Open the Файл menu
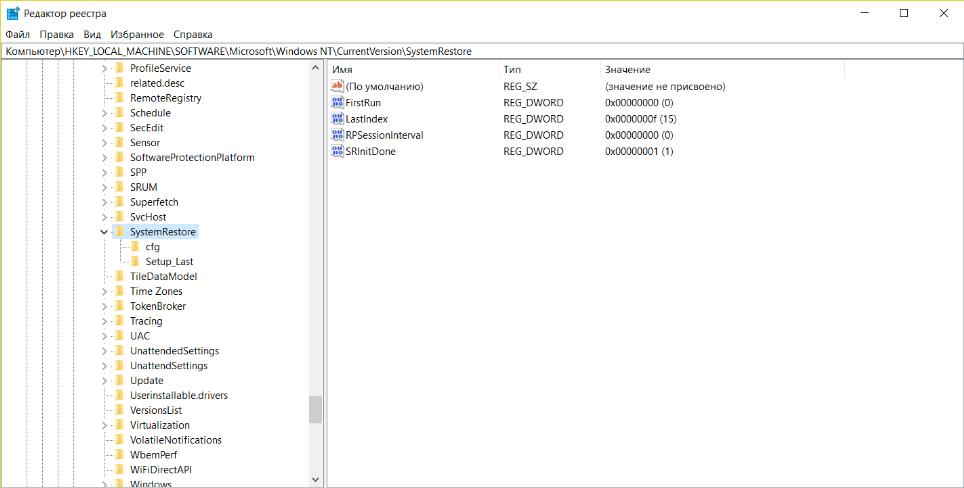 pos(17,34)
